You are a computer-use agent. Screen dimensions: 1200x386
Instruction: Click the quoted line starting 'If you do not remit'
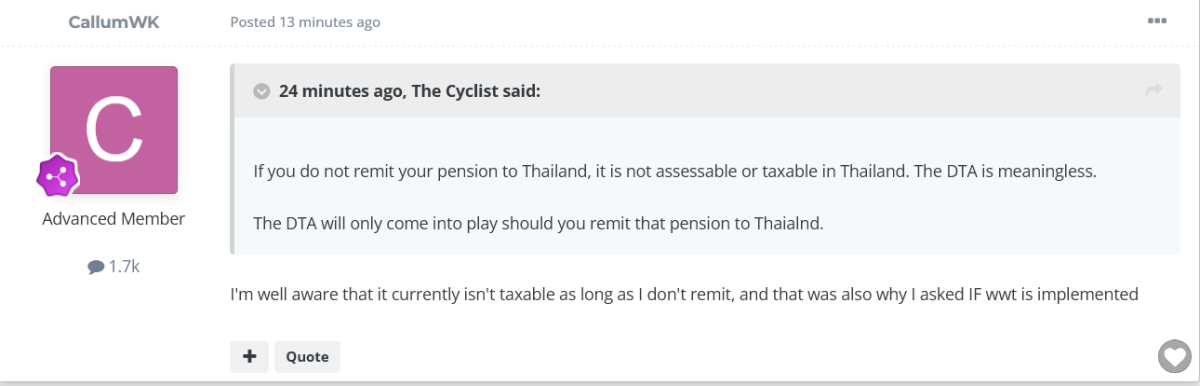coord(675,171)
